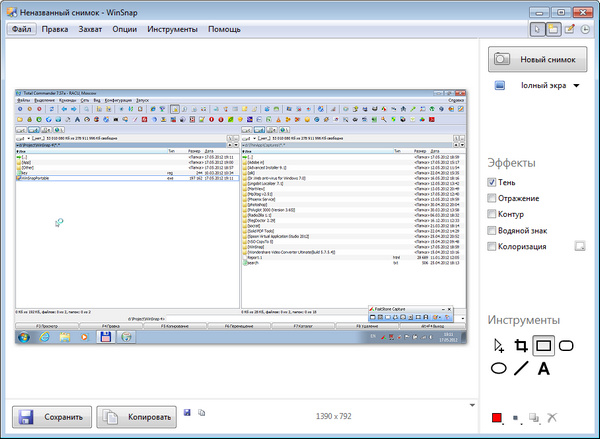
Task: Click the pencil edit icon in top toolbar
Action: [x=569, y=30]
